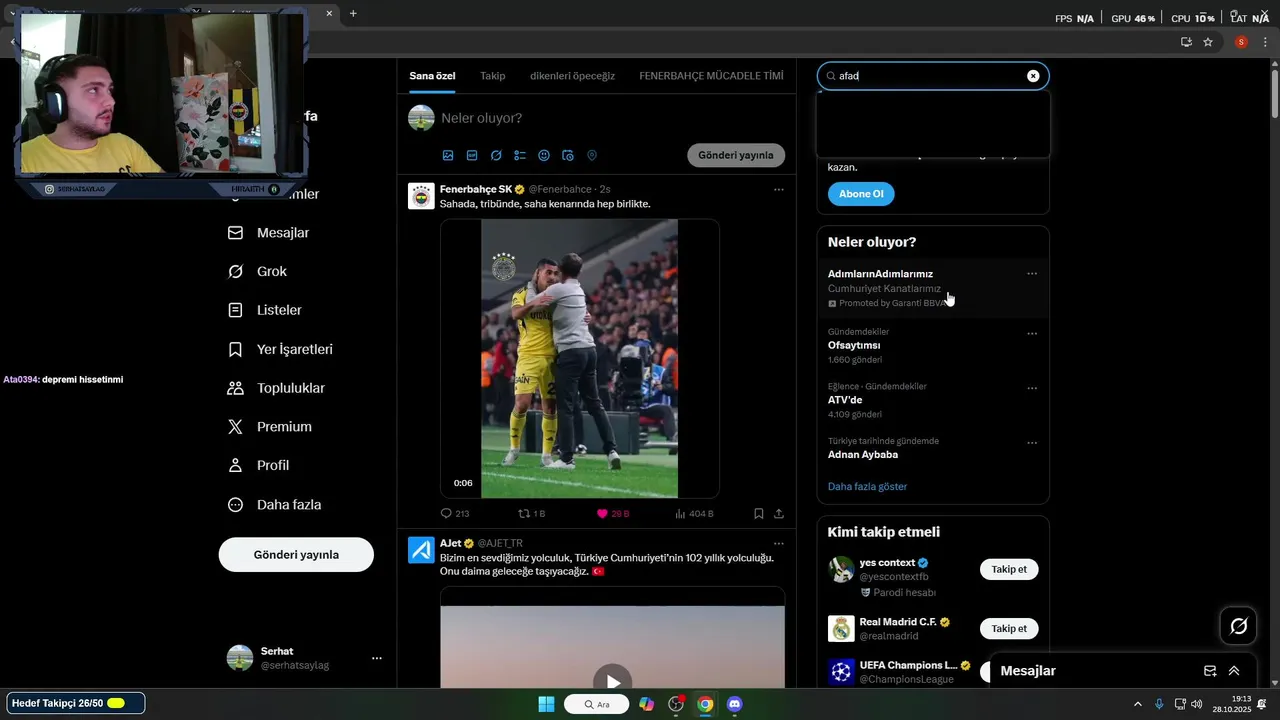Click Daha fazla göster under trends
Screen dimensions: 1280x720
867,486
